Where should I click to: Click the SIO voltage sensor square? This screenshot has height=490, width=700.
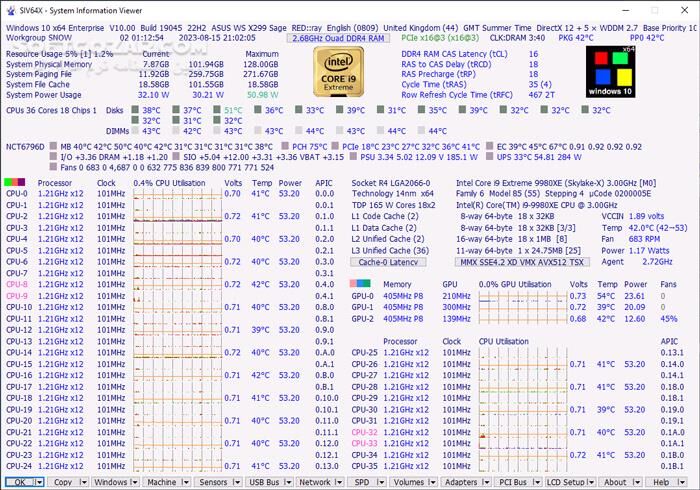click(x=176, y=156)
